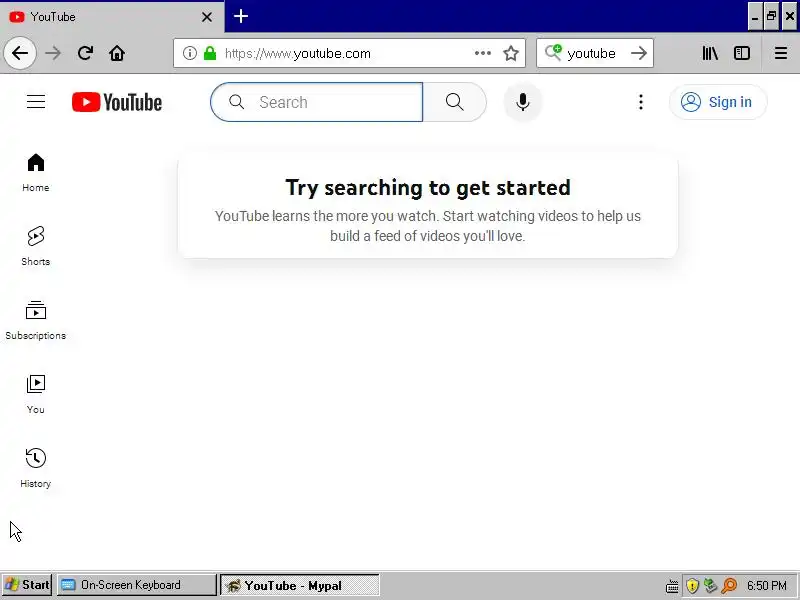This screenshot has width=800, height=600.
Task: Open Shorts in YouTube sidebar
Action: click(36, 246)
